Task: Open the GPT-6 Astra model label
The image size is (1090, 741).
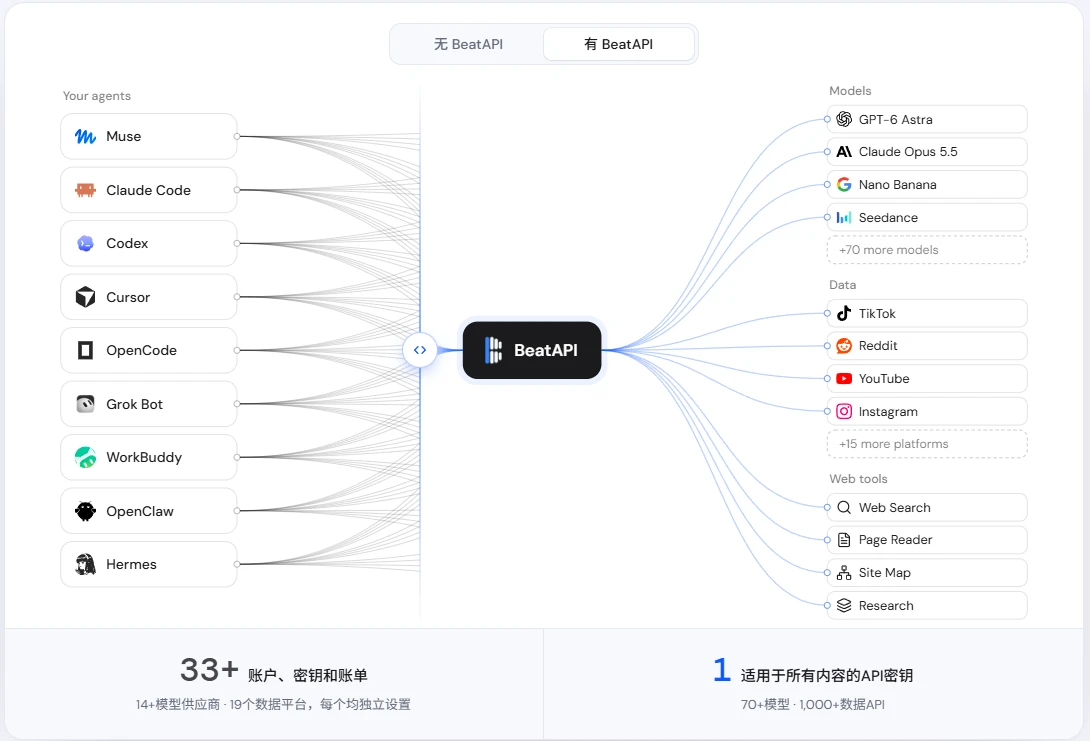Action: (895, 120)
